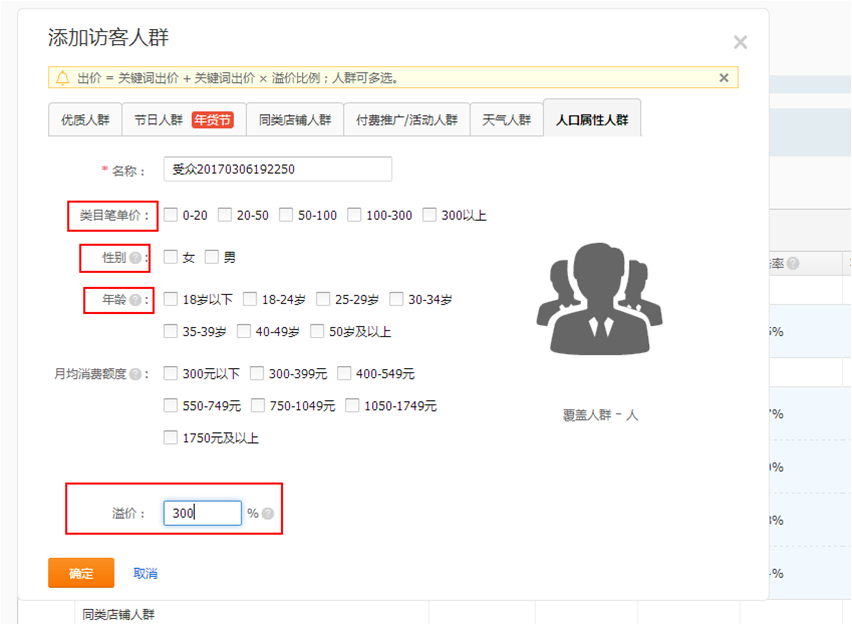Click help icon after 溢价 percent
852x625 pixels.
point(267,514)
